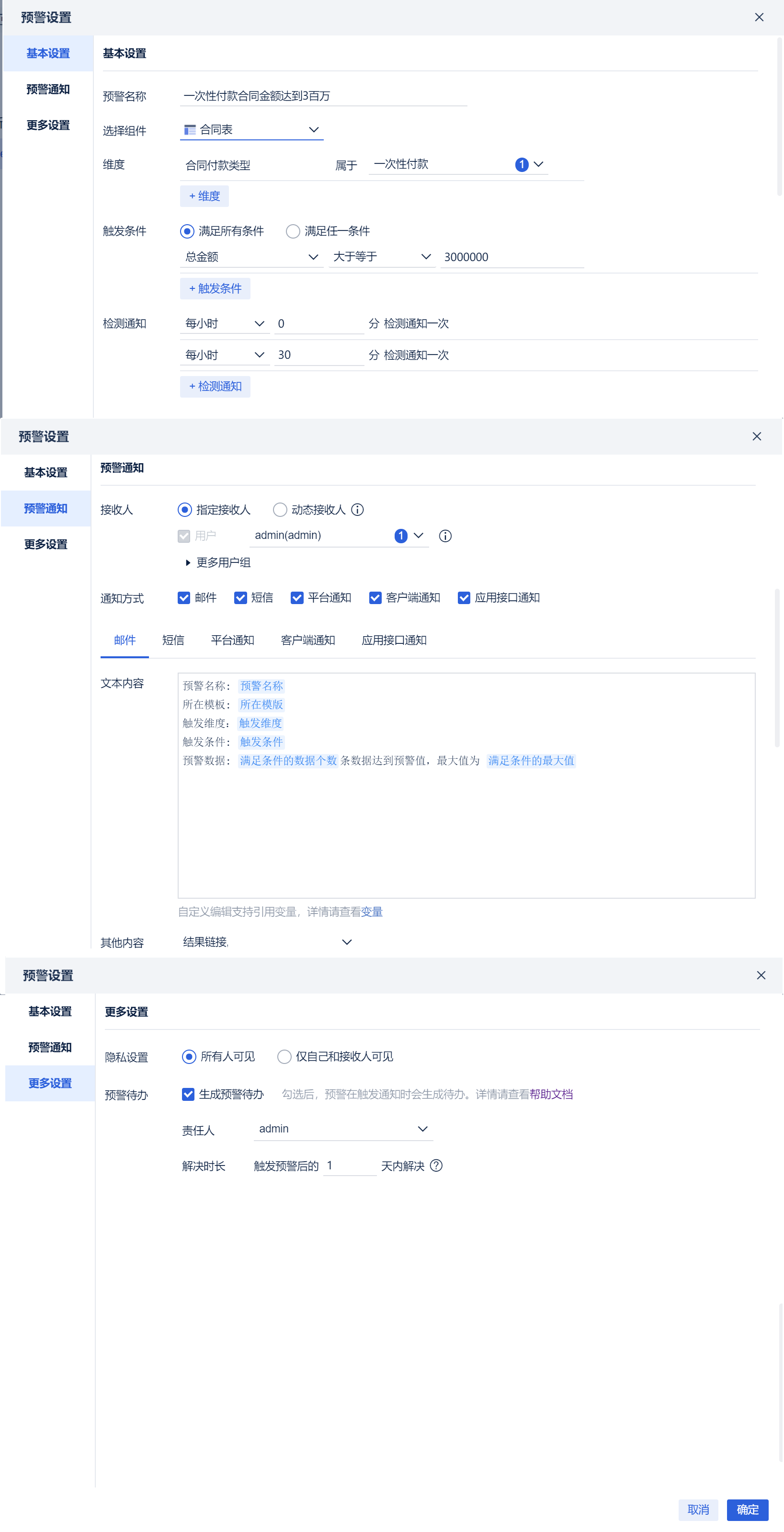
Task: Expand the 更多用户组 section
Action: (x=217, y=562)
